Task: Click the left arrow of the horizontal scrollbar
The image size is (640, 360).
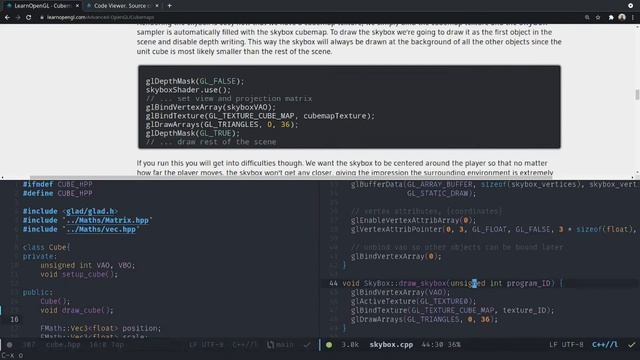Action: (2, 178)
